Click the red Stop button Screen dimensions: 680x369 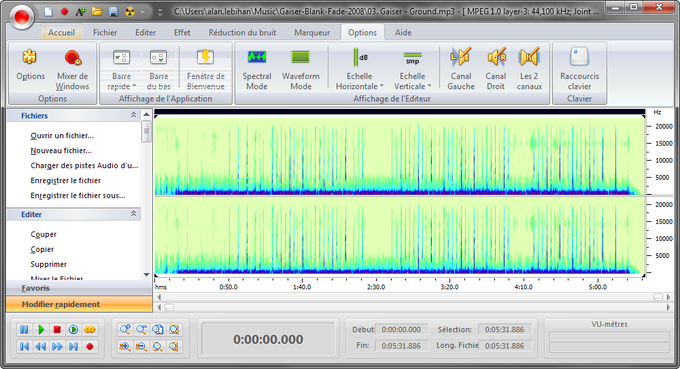[x=57, y=330]
